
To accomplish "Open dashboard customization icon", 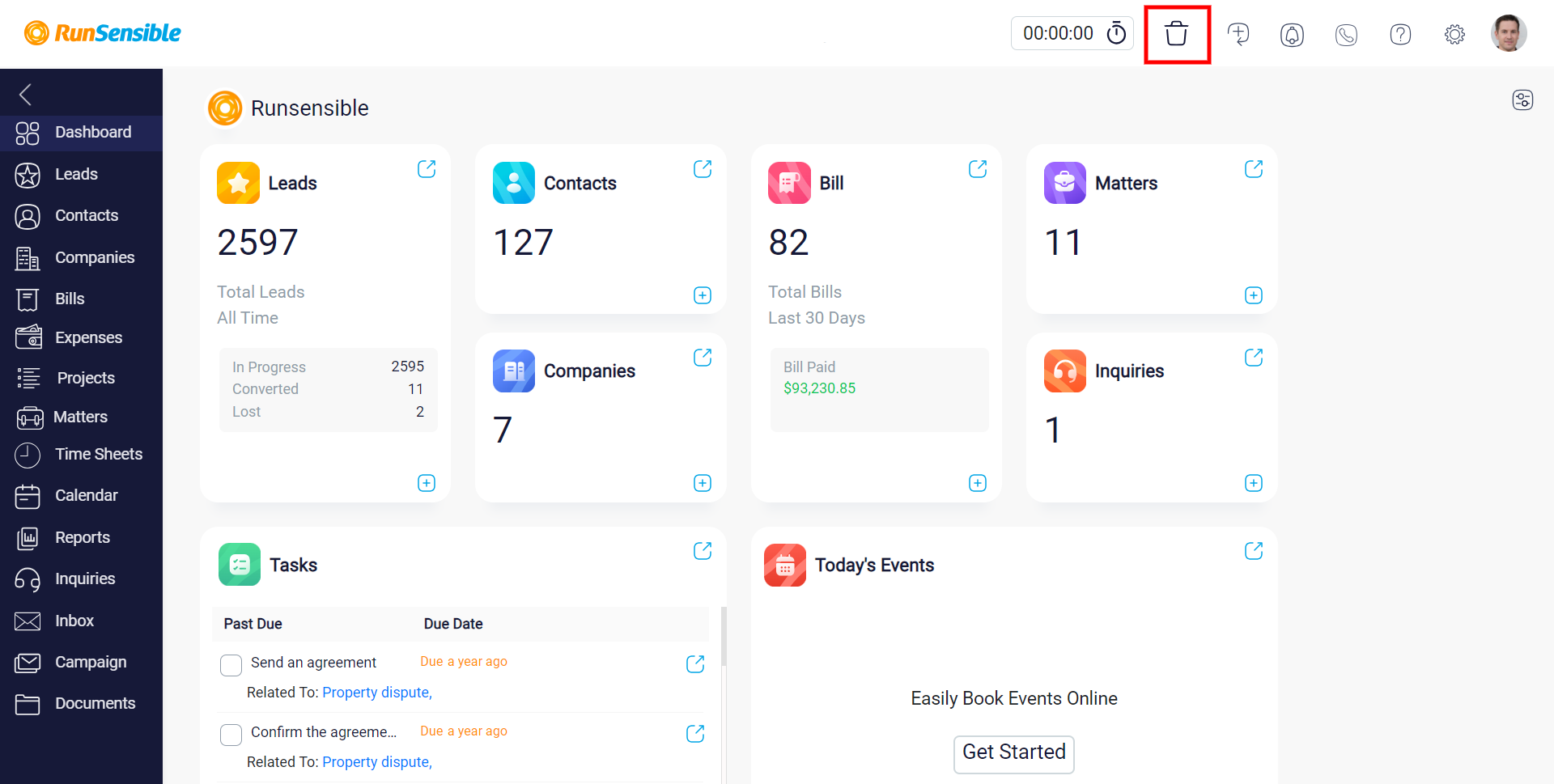I will pyautogui.click(x=1522, y=100).
